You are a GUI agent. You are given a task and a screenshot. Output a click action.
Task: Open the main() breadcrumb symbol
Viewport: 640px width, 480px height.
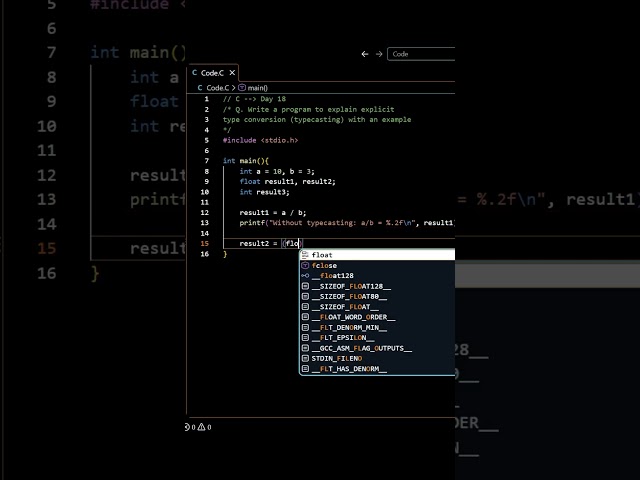click(x=257, y=88)
